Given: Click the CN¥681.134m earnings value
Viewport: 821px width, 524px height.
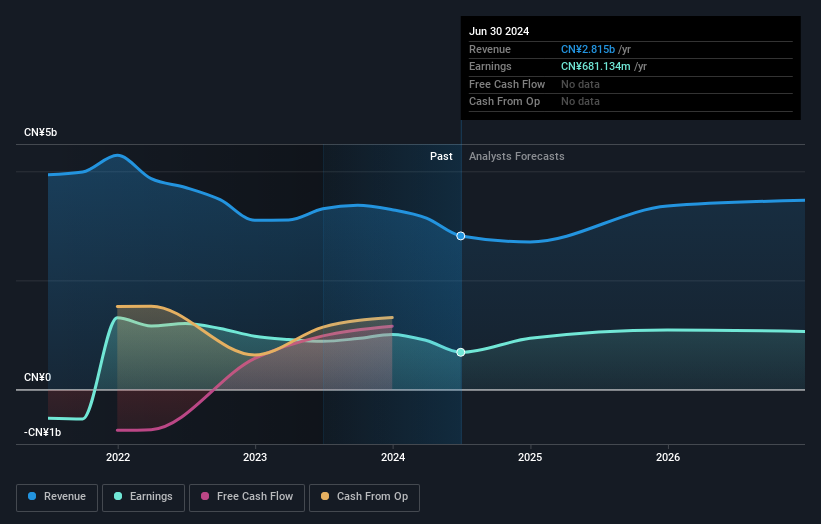Looking at the screenshot, I should tap(595, 66).
